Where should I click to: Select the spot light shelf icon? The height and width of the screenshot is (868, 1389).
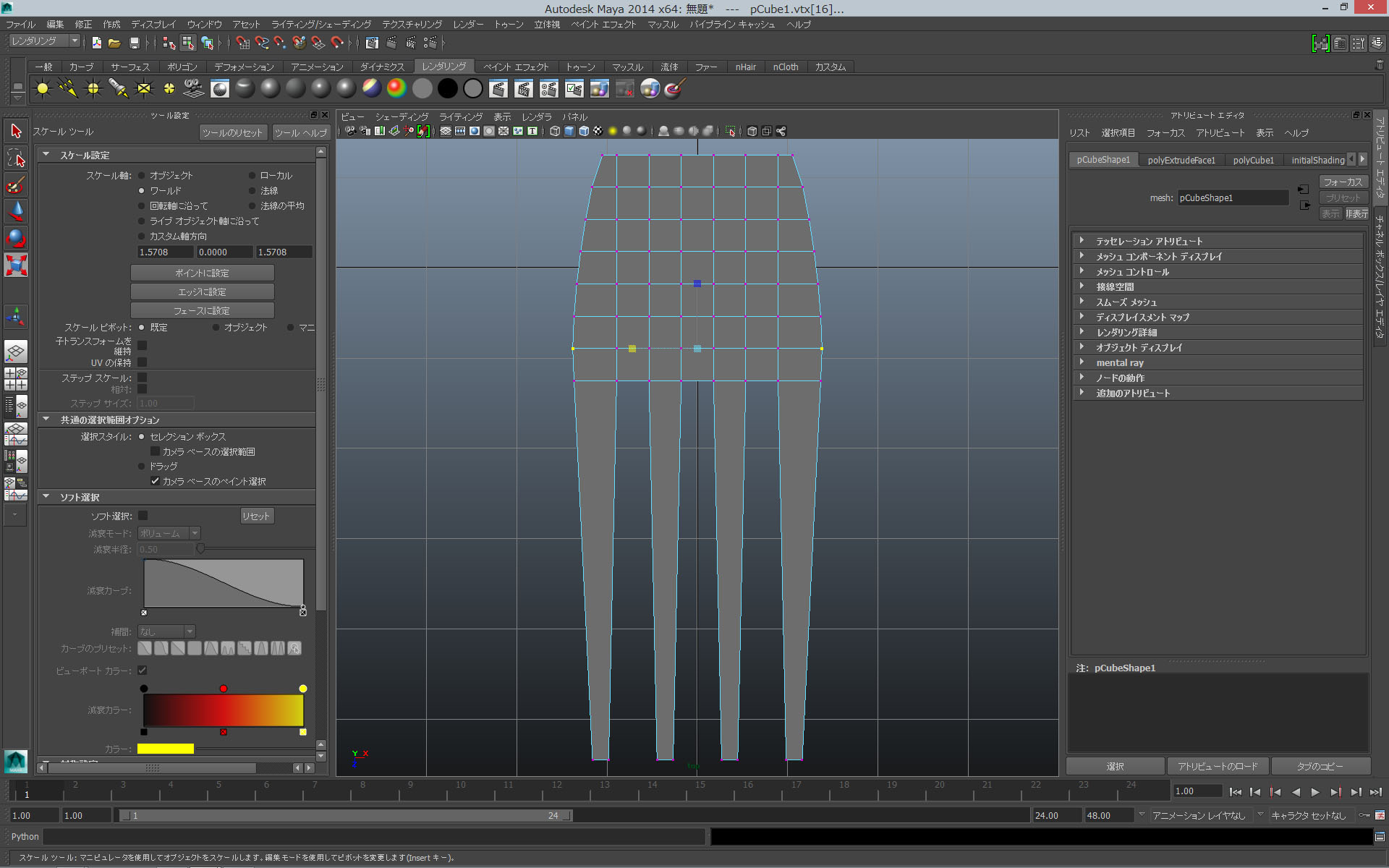point(117,88)
